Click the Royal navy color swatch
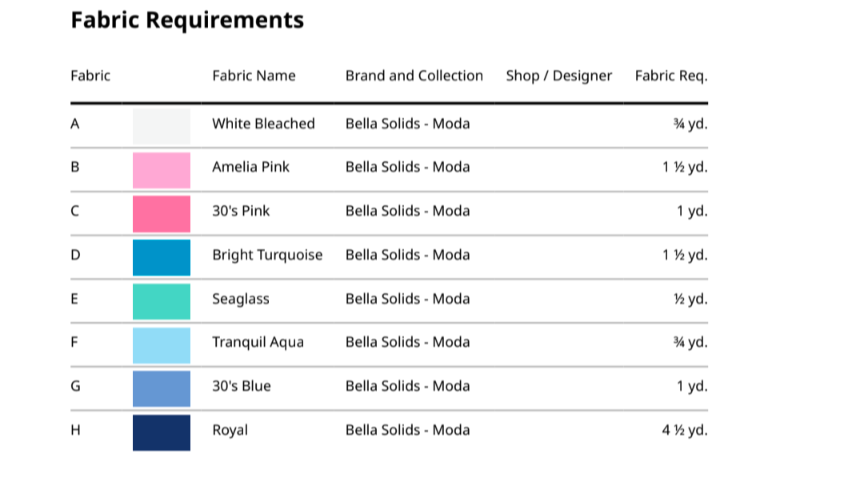 161,432
